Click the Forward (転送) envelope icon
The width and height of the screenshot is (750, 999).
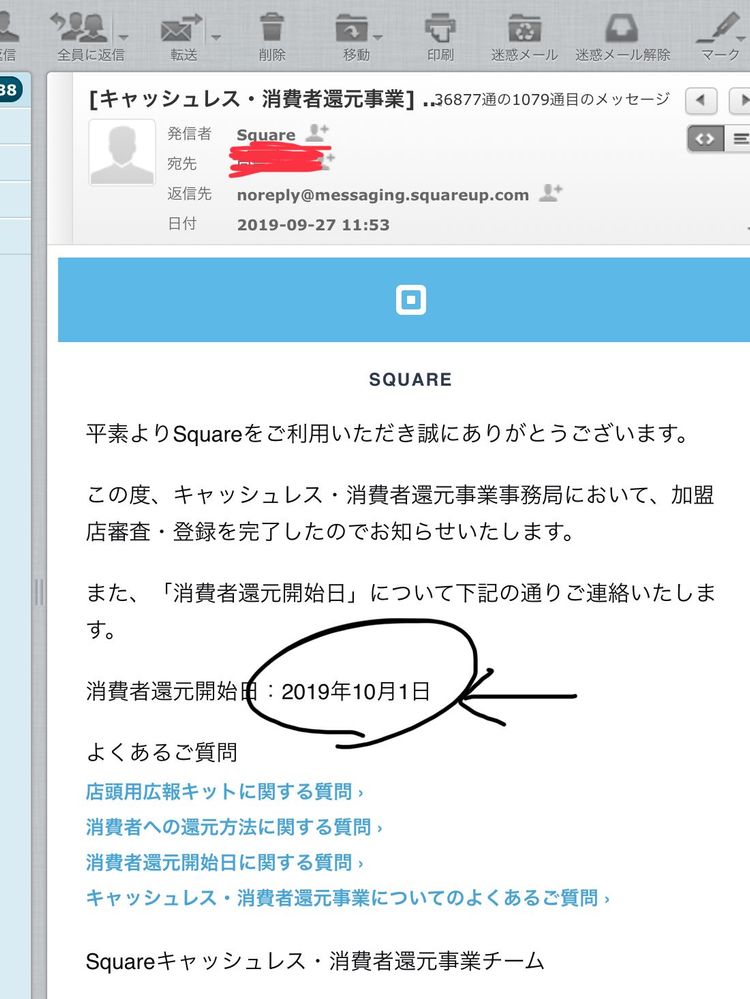click(181, 27)
